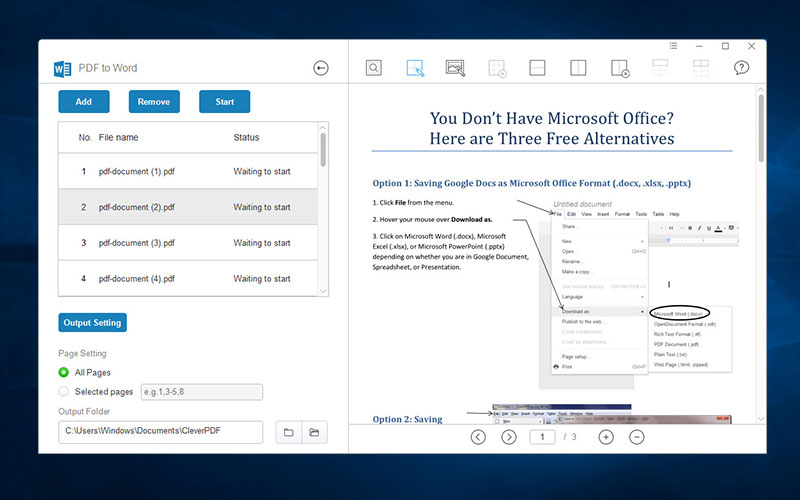Select file row pdf-document (4).pdf
Screen dimensions: 800x500
(188, 279)
